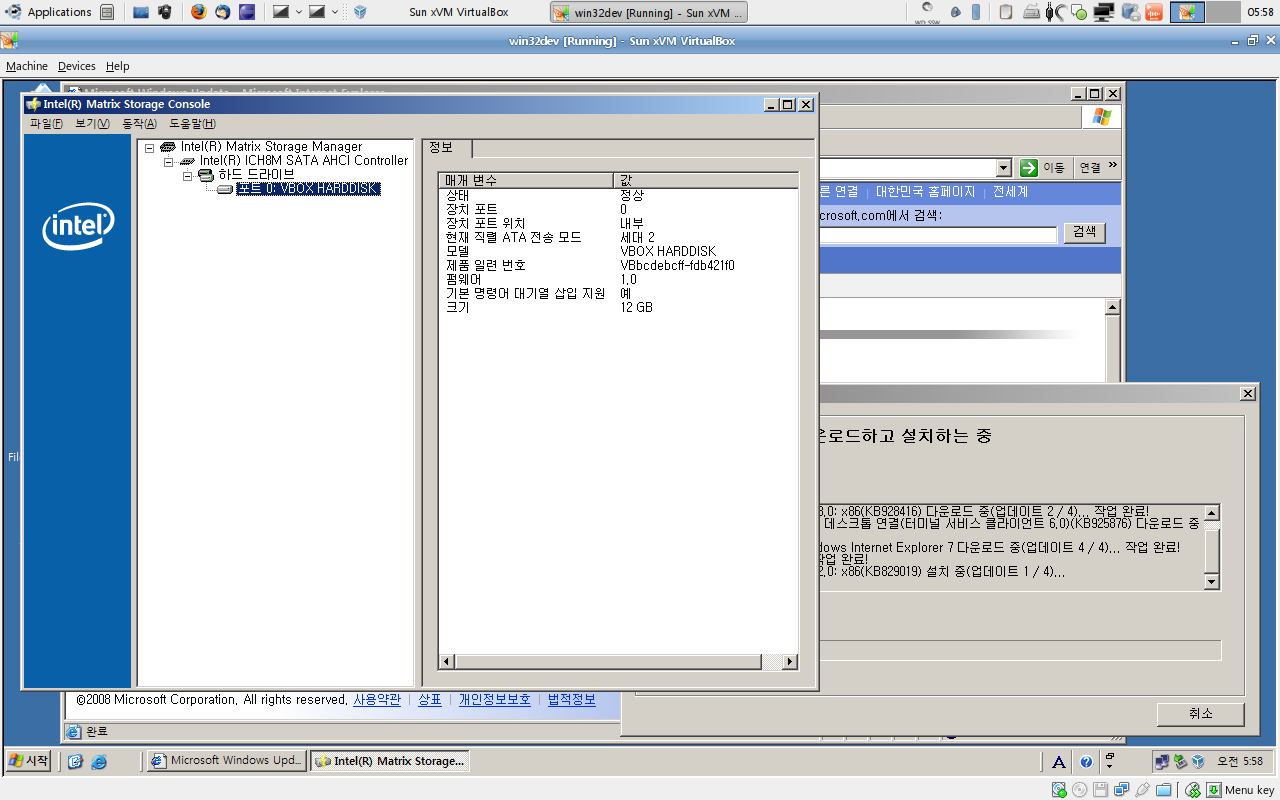The height and width of the screenshot is (800, 1280).
Task: Click the VirtualBox optical disk status icon
Action: tap(1080, 790)
